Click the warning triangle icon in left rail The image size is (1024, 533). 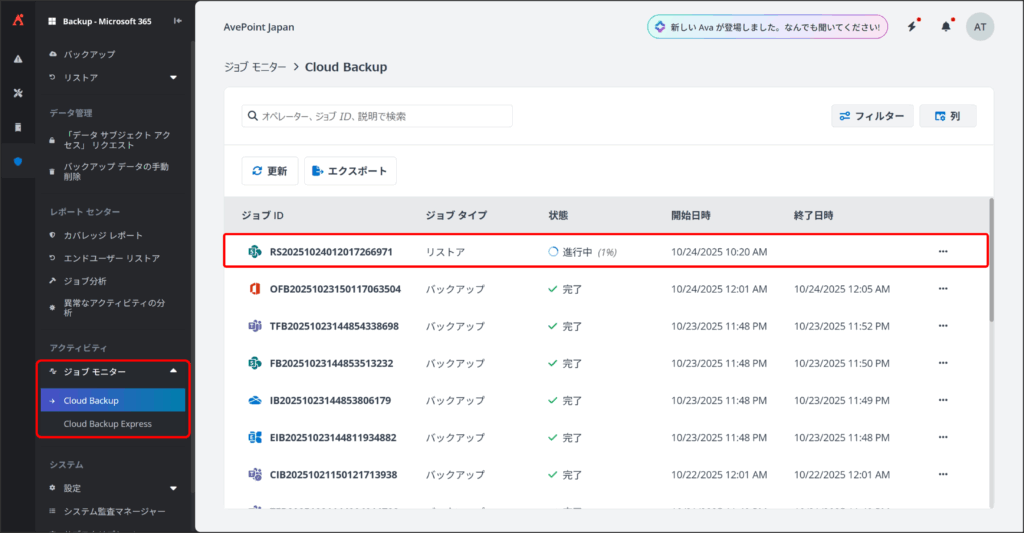(17, 59)
